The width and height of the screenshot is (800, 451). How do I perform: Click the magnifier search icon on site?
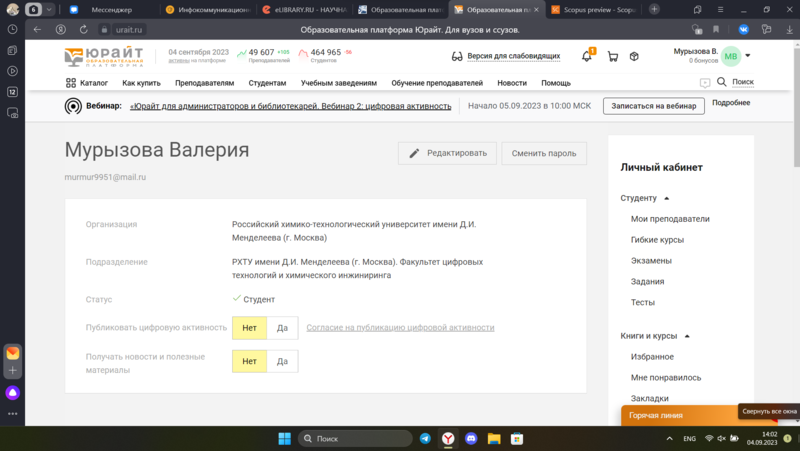click(x=721, y=82)
